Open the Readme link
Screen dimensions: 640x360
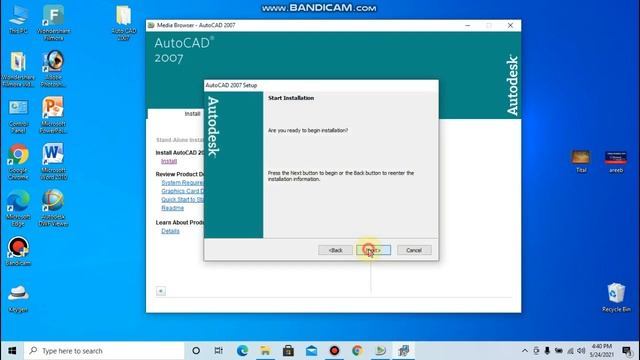click(x=172, y=208)
